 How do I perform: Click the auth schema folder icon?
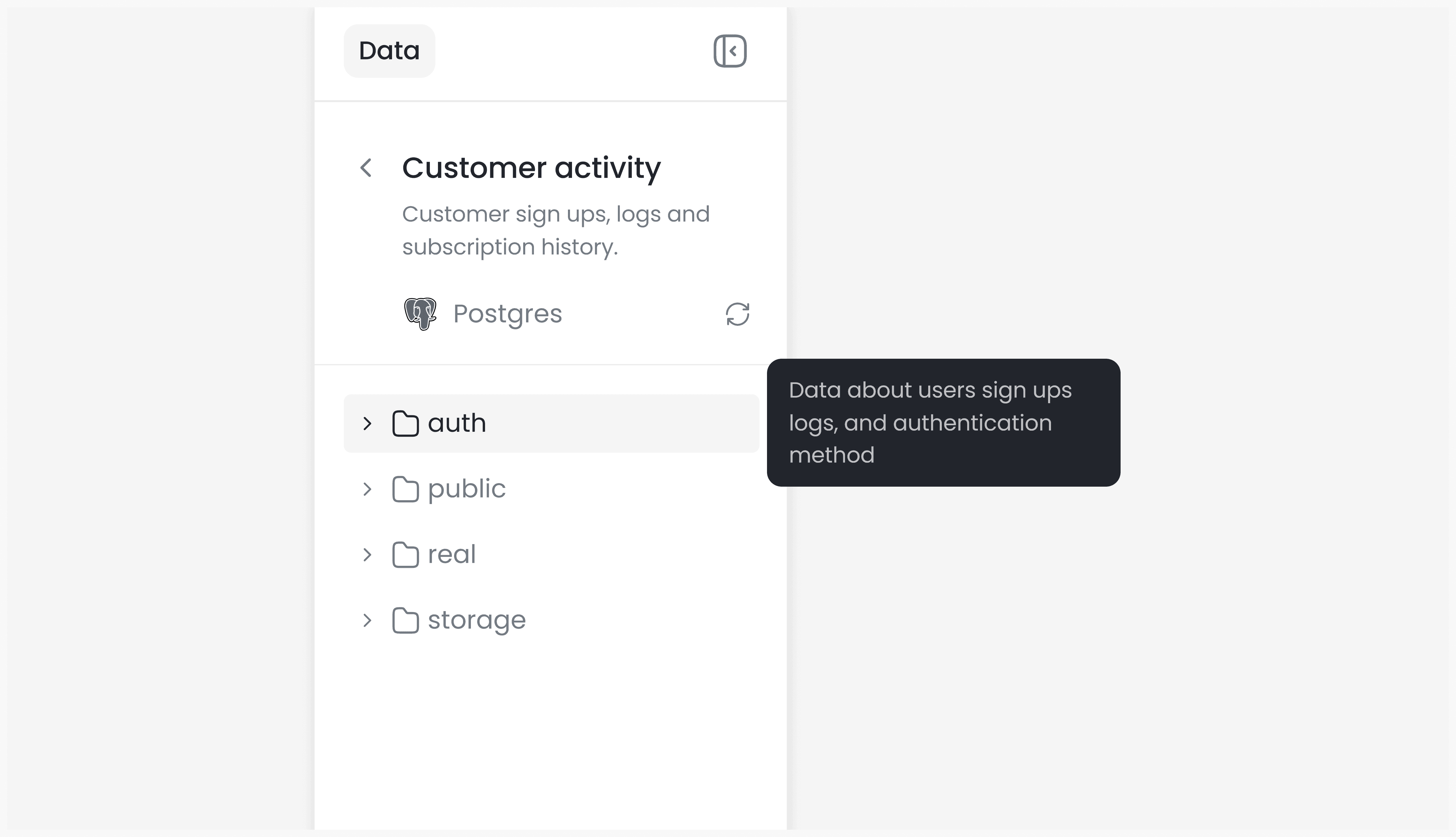coord(406,423)
